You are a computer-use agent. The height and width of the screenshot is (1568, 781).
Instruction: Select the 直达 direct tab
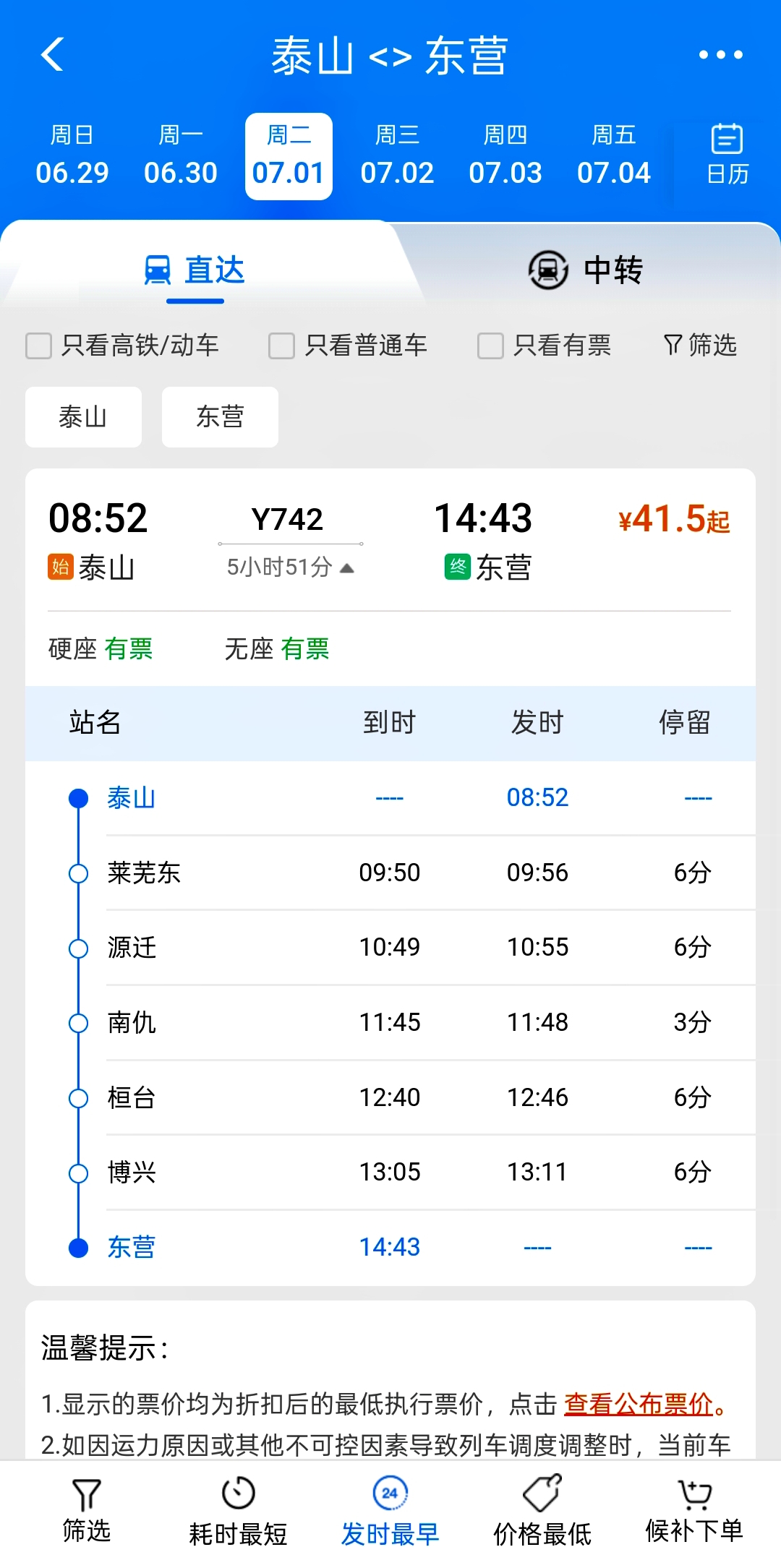click(x=195, y=270)
